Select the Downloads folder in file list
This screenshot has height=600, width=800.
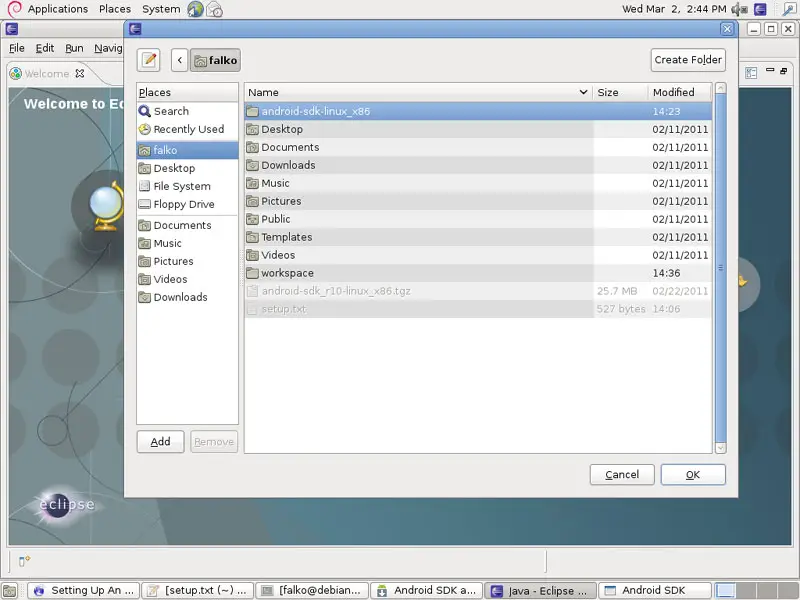click(478, 165)
